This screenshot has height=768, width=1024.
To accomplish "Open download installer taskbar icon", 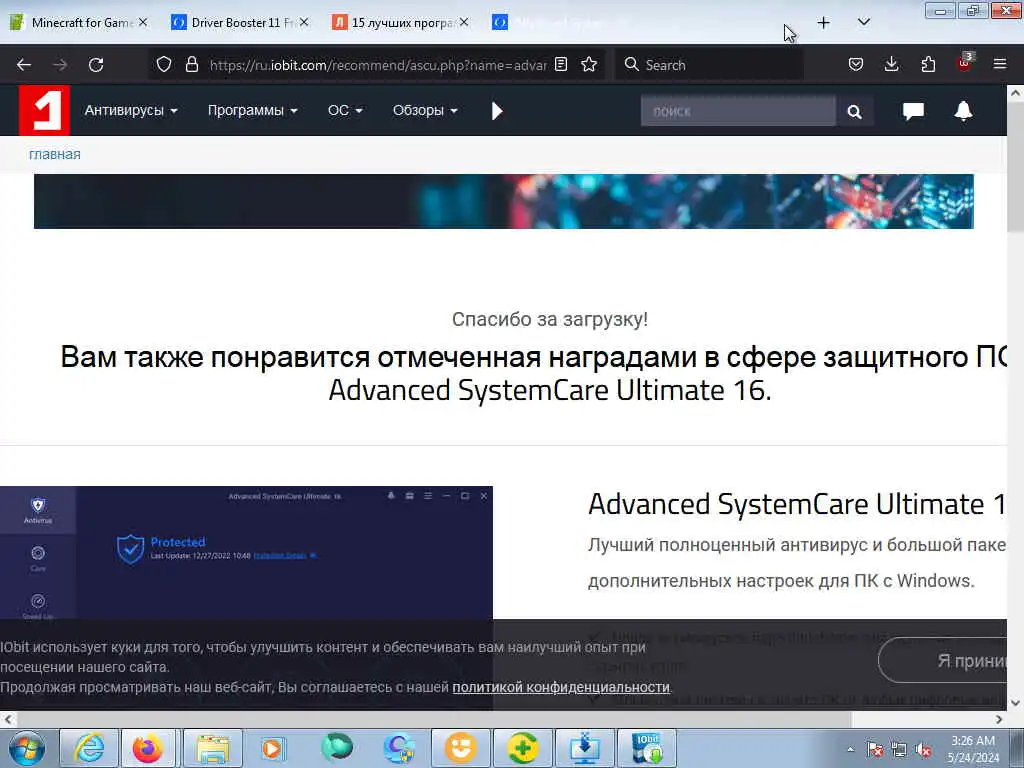I will [x=584, y=748].
